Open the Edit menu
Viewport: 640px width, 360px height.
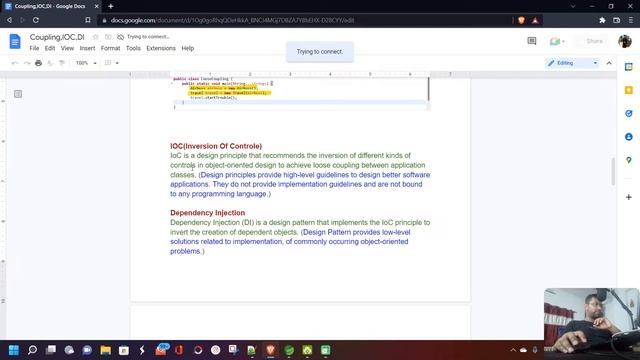tap(50, 48)
